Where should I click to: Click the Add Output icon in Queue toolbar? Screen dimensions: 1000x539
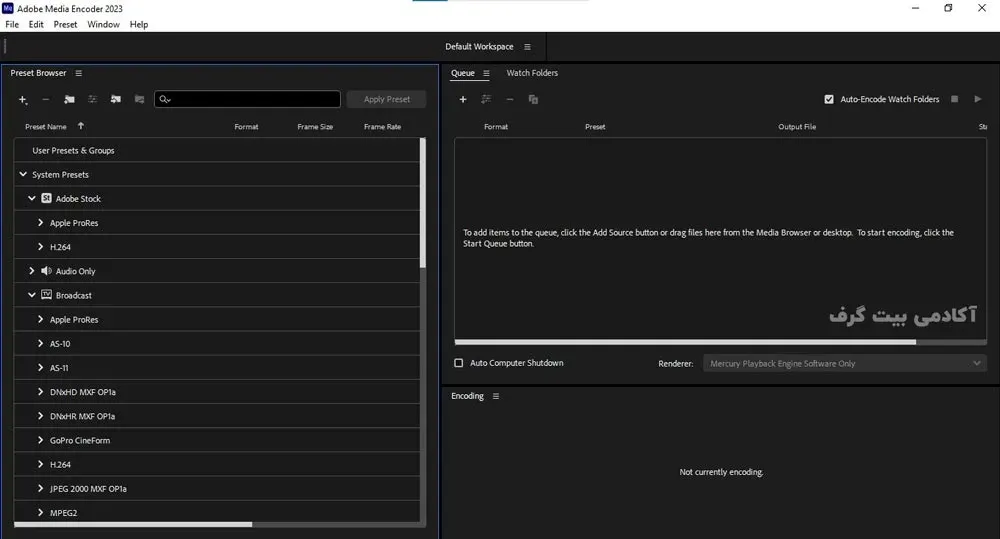tap(486, 100)
